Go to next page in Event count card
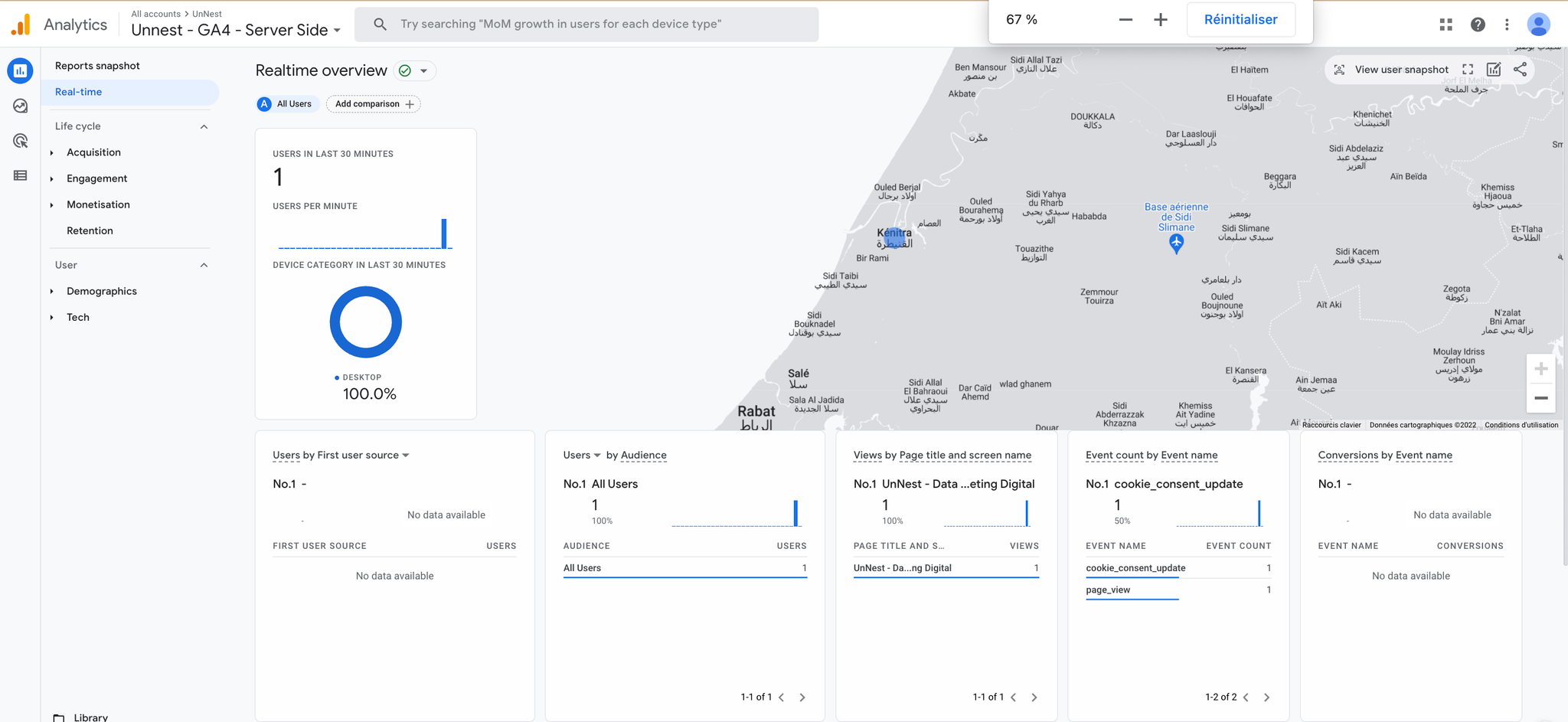This screenshot has height=722, width=1568. click(1266, 697)
